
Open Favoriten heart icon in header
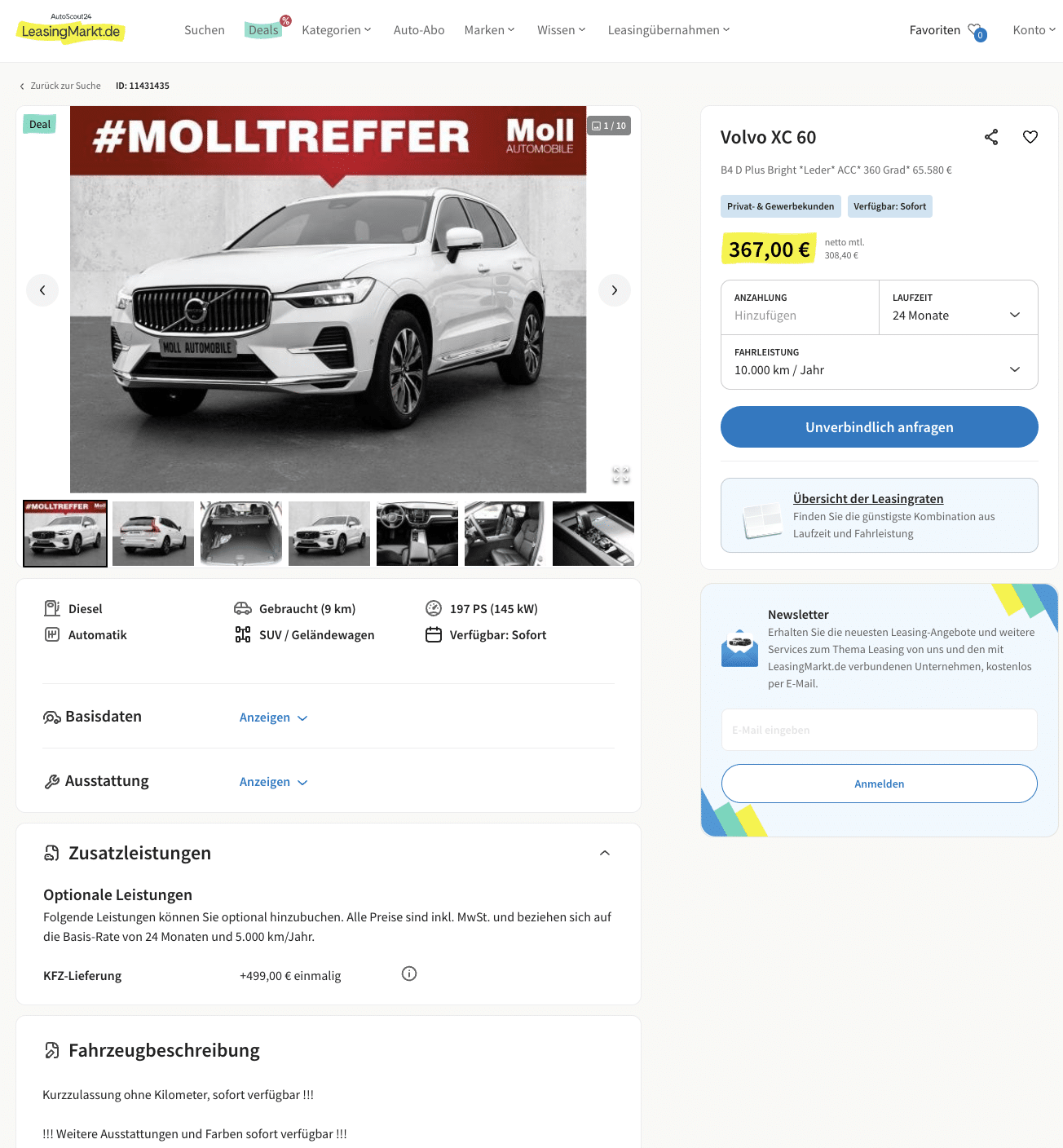[977, 31]
